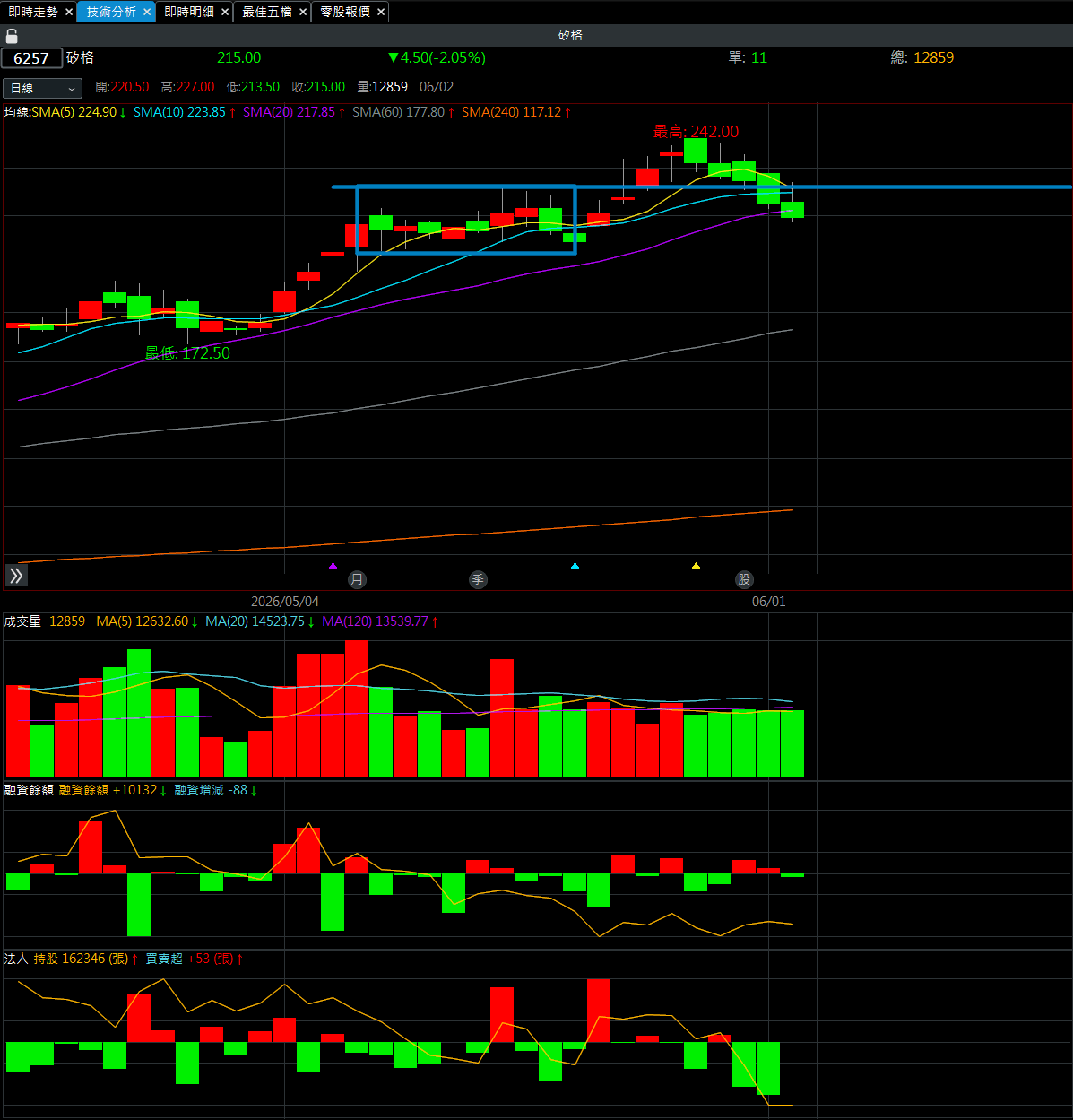Click the 06/02 date in the info row

pos(437,87)
